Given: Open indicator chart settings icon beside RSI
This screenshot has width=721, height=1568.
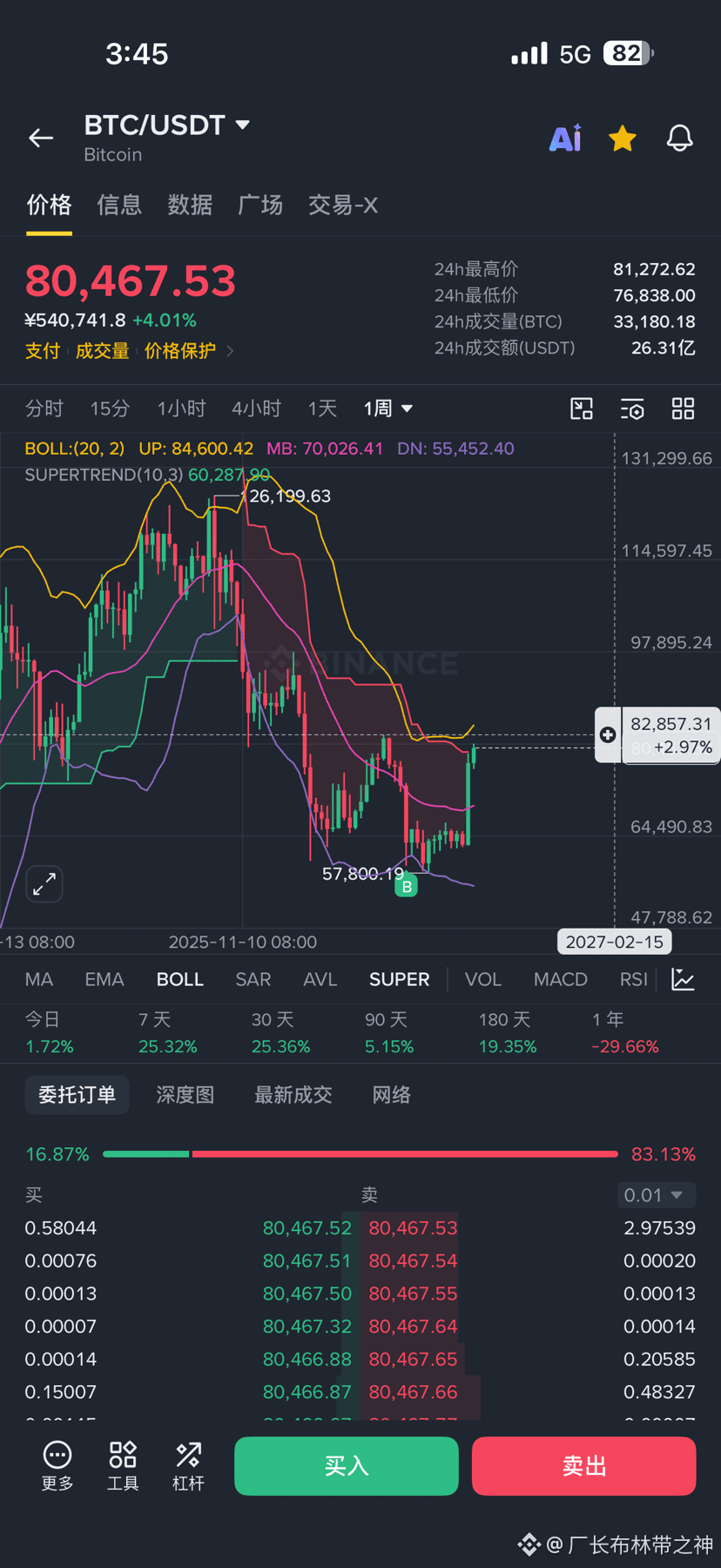Looking at the screenshot, I should click(x=684, y=979).
